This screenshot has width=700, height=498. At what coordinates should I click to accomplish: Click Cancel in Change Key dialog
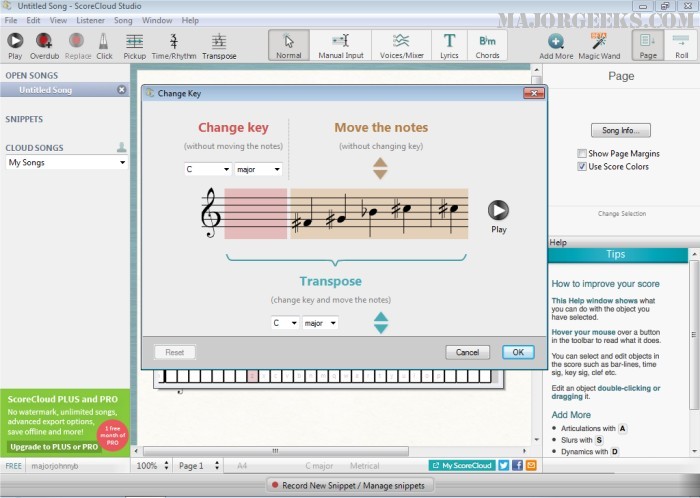(467, 352)
